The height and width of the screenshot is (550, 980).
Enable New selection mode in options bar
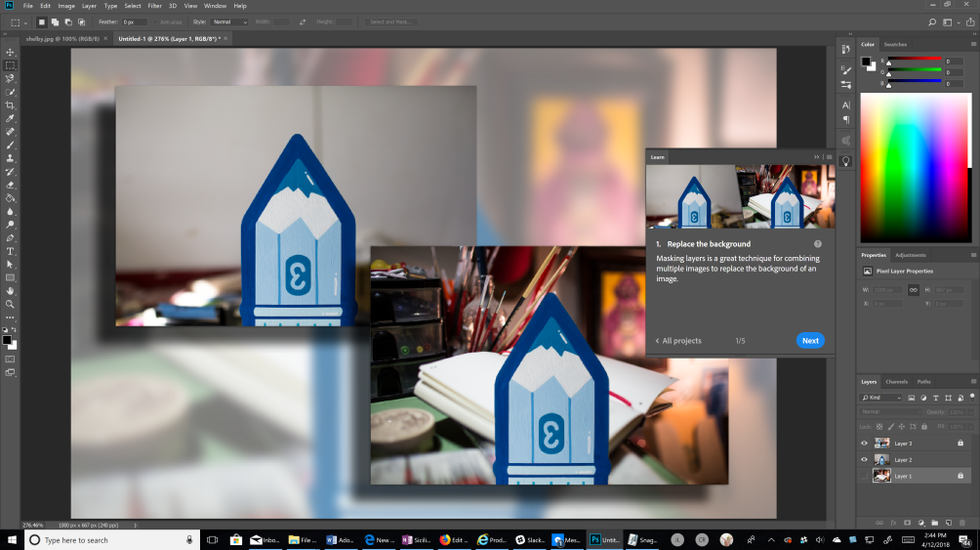tap(41, 22)
